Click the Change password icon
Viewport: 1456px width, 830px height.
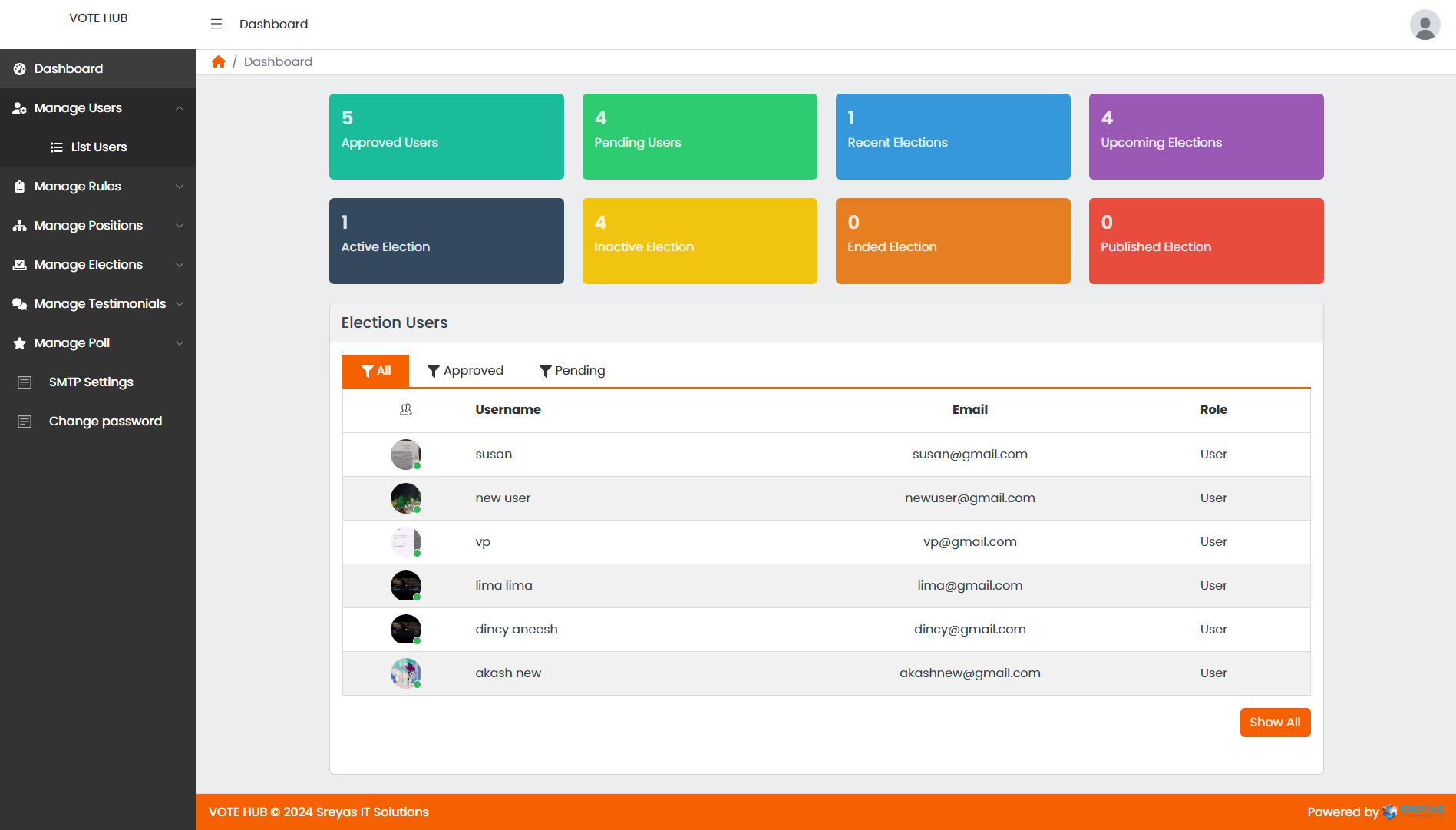click(25, 422)
